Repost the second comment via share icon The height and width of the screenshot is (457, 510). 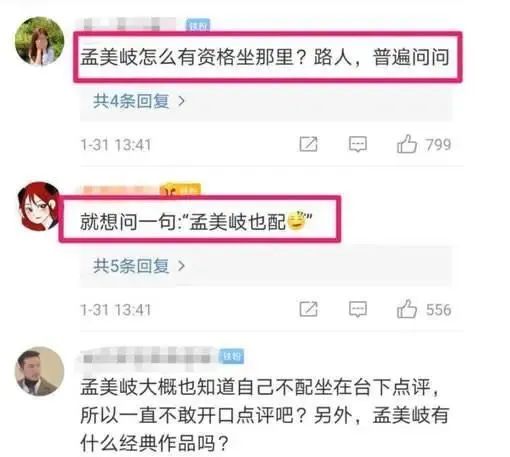[x=308, y=309]
